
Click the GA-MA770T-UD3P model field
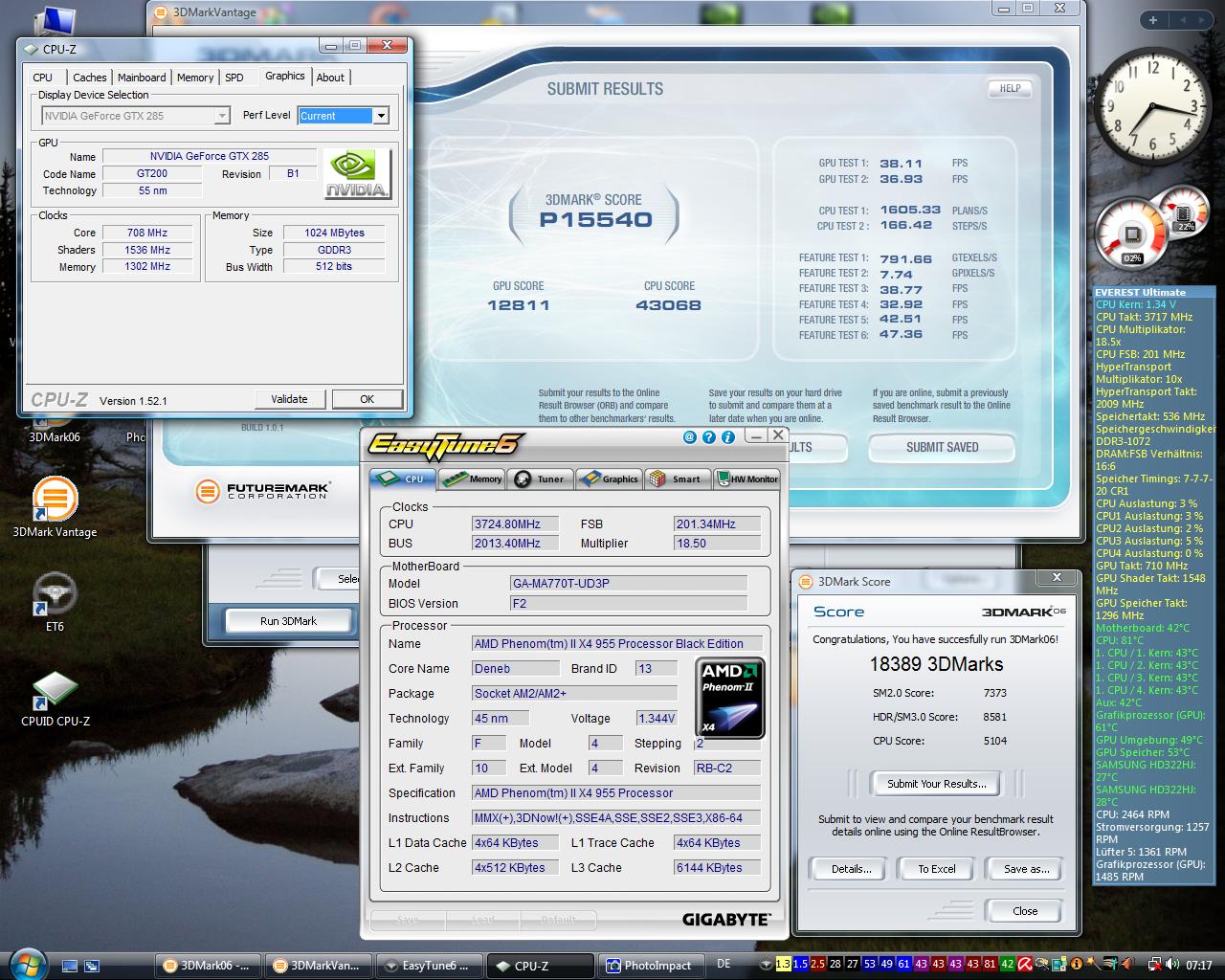pos(629,583)
